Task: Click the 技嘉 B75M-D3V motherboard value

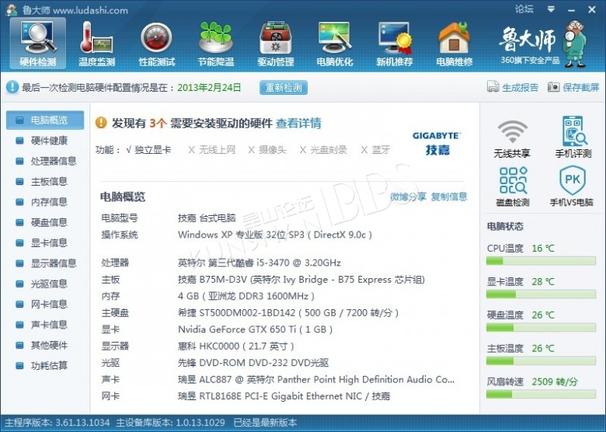Action: click(301, 279)
